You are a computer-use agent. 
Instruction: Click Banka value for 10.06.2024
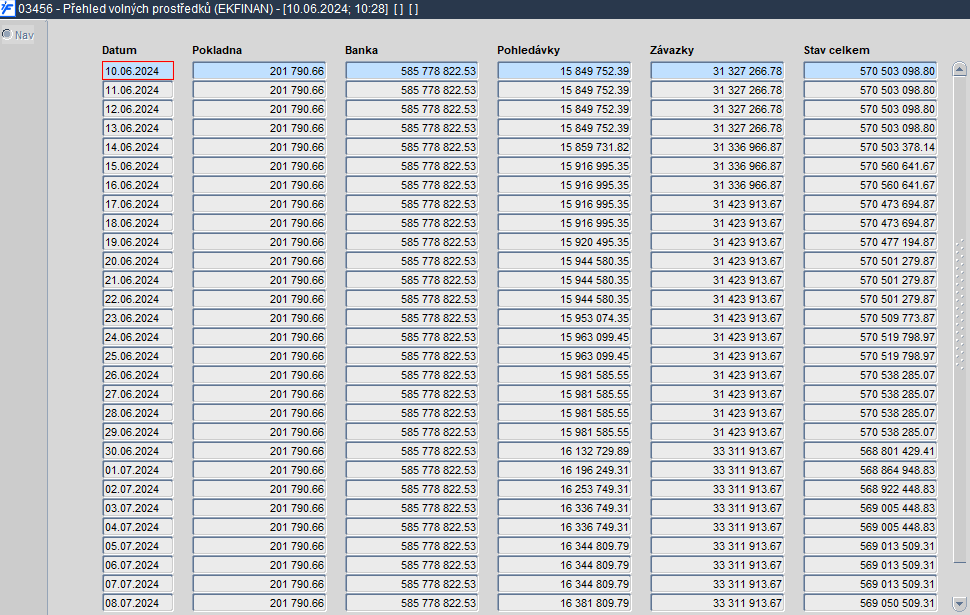[412, 71]
